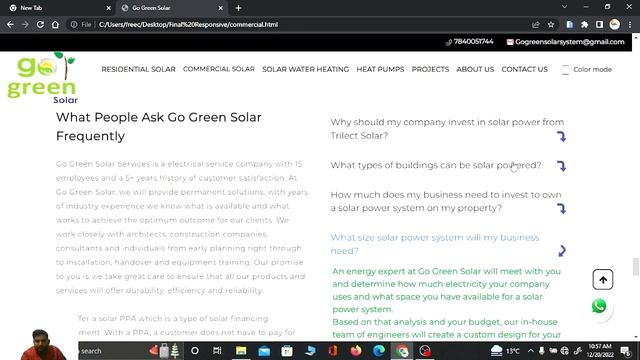This screenshot has height=360, width=640.
Task: Open Mail app from taskbar
Action: pyautogui.click(x=264, y=351)
